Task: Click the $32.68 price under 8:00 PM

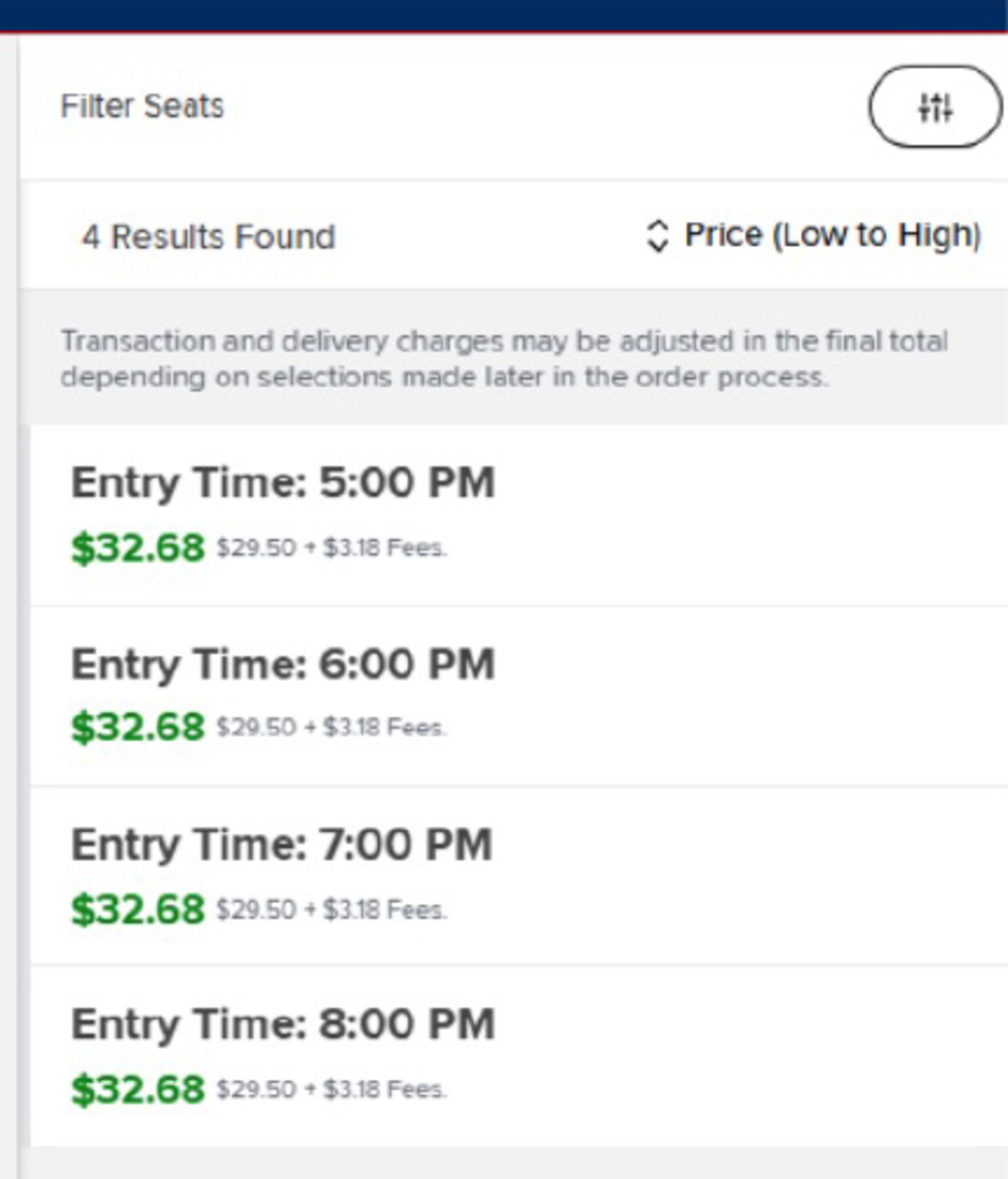Action: coord(137,1089)
